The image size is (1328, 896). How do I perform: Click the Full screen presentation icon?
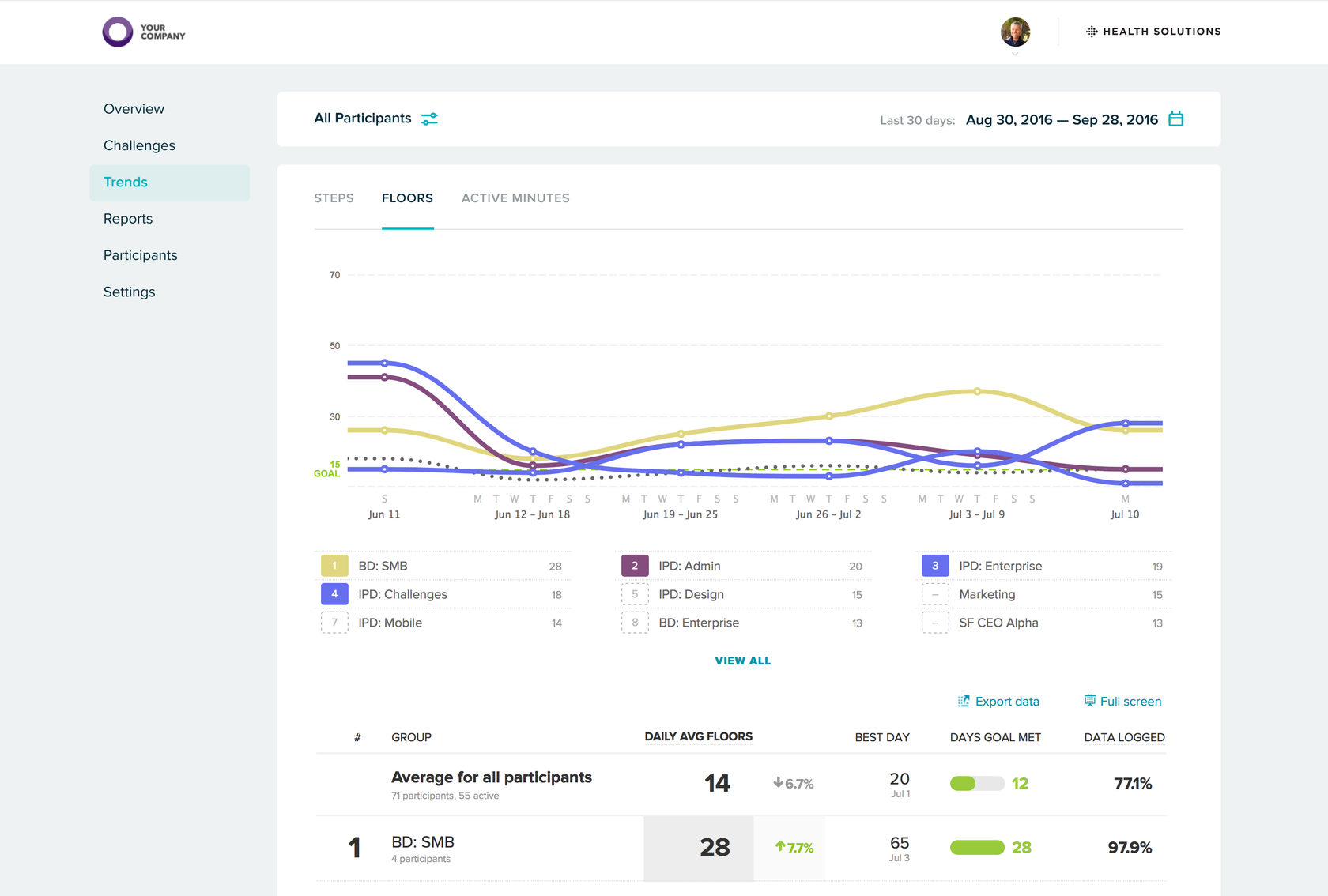point(1089,701)
